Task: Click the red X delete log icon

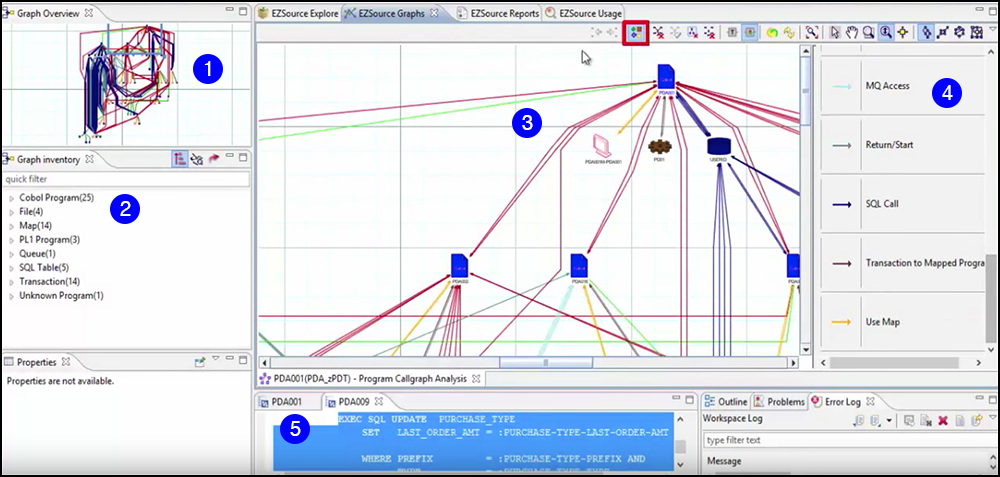Action: 943,420
